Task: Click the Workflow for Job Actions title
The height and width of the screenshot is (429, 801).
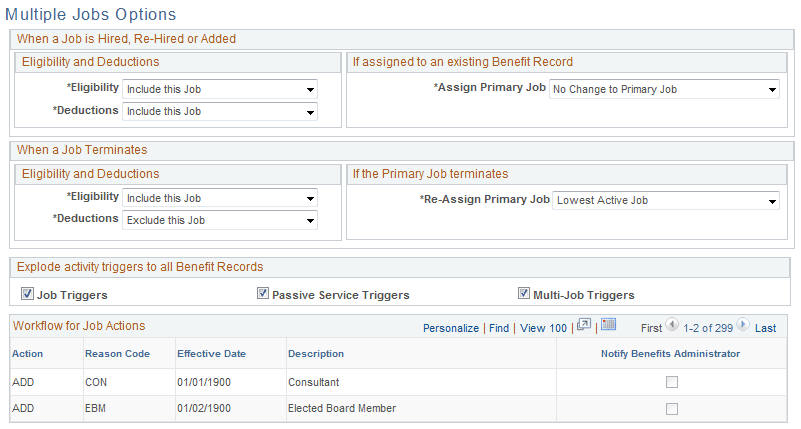Action: pos(79,326)
